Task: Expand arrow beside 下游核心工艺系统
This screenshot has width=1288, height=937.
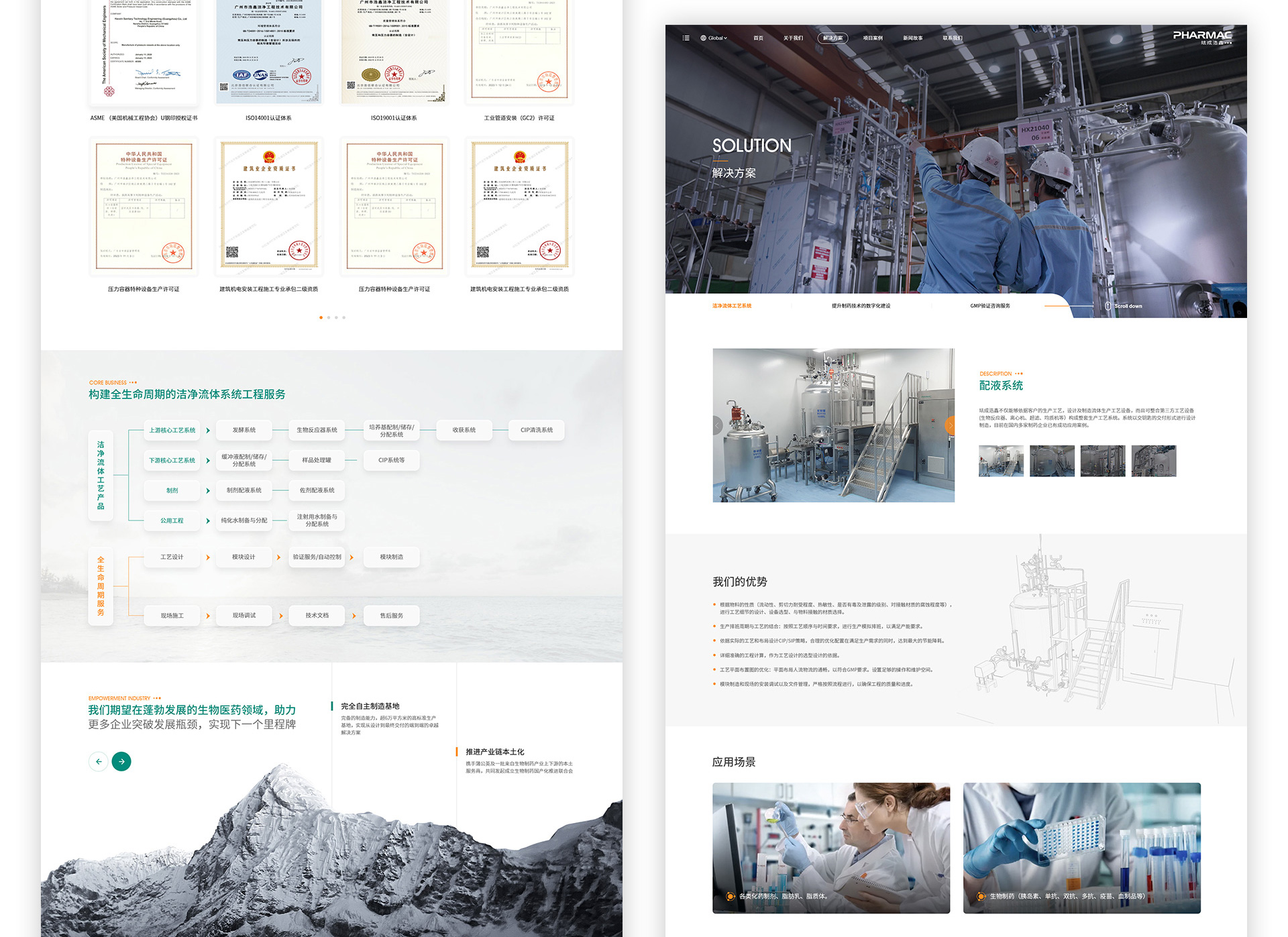Action: [x=208, y=460]
